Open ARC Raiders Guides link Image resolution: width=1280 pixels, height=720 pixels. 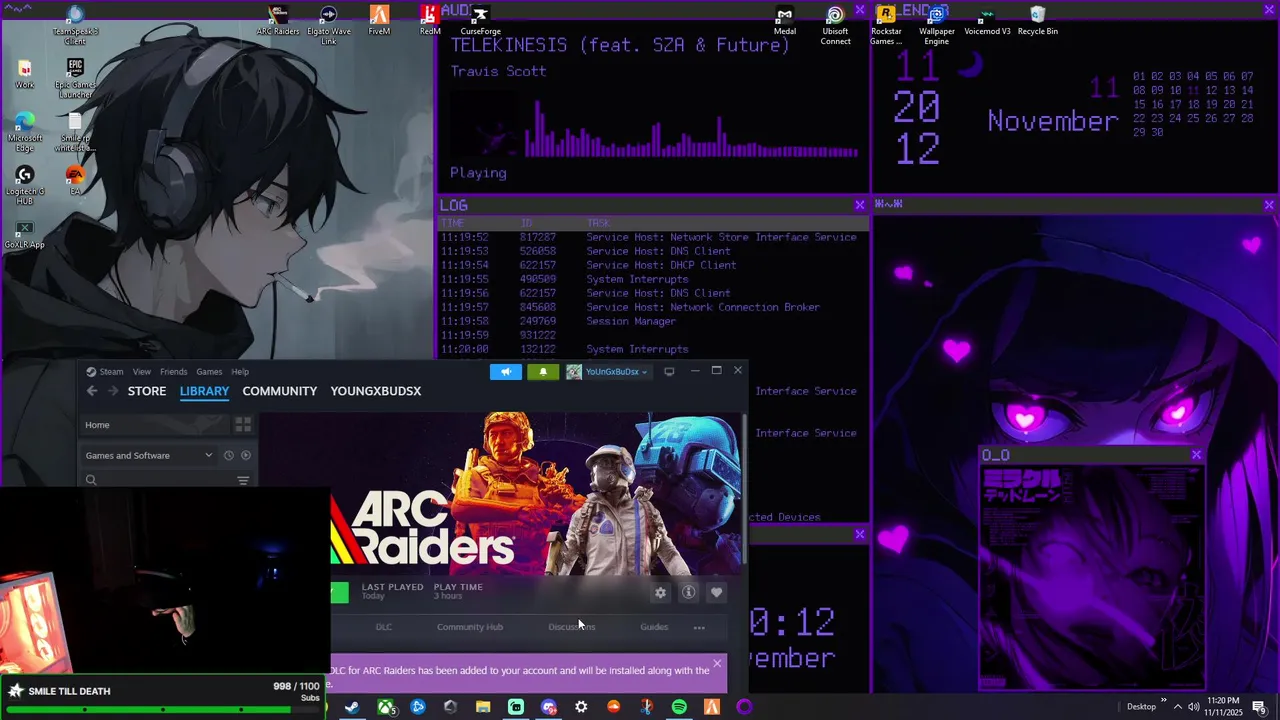coord(654,627)
